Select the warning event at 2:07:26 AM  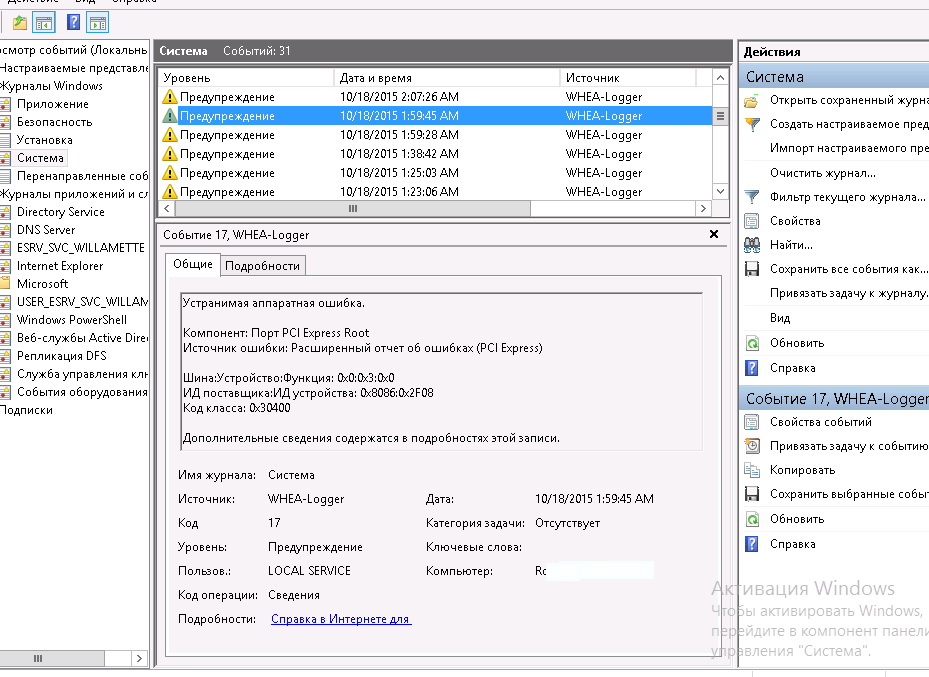point(435,97)
